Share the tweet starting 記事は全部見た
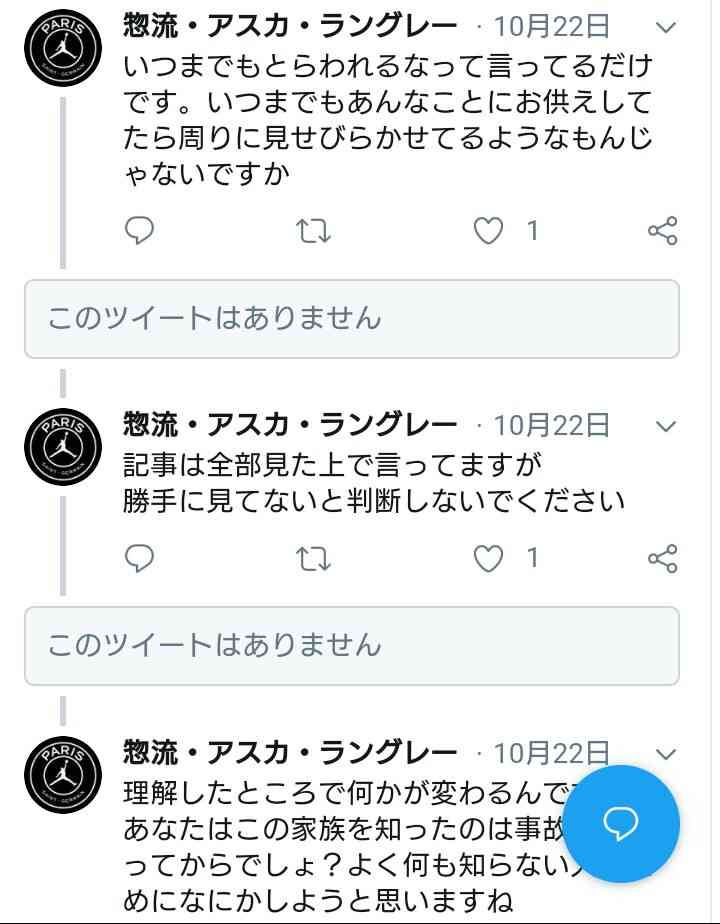The width and height of the screenshot is (720, 924). [x=663, y=558]
